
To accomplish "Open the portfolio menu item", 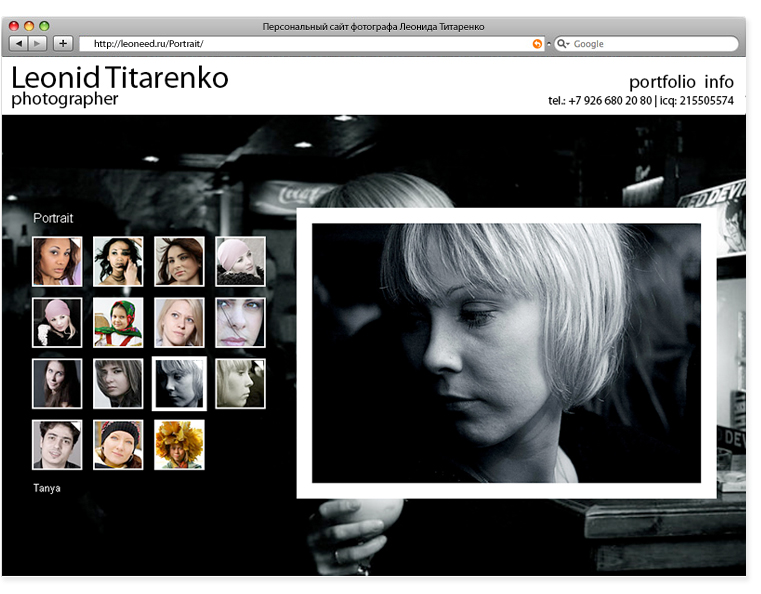I will pos(661,82).
